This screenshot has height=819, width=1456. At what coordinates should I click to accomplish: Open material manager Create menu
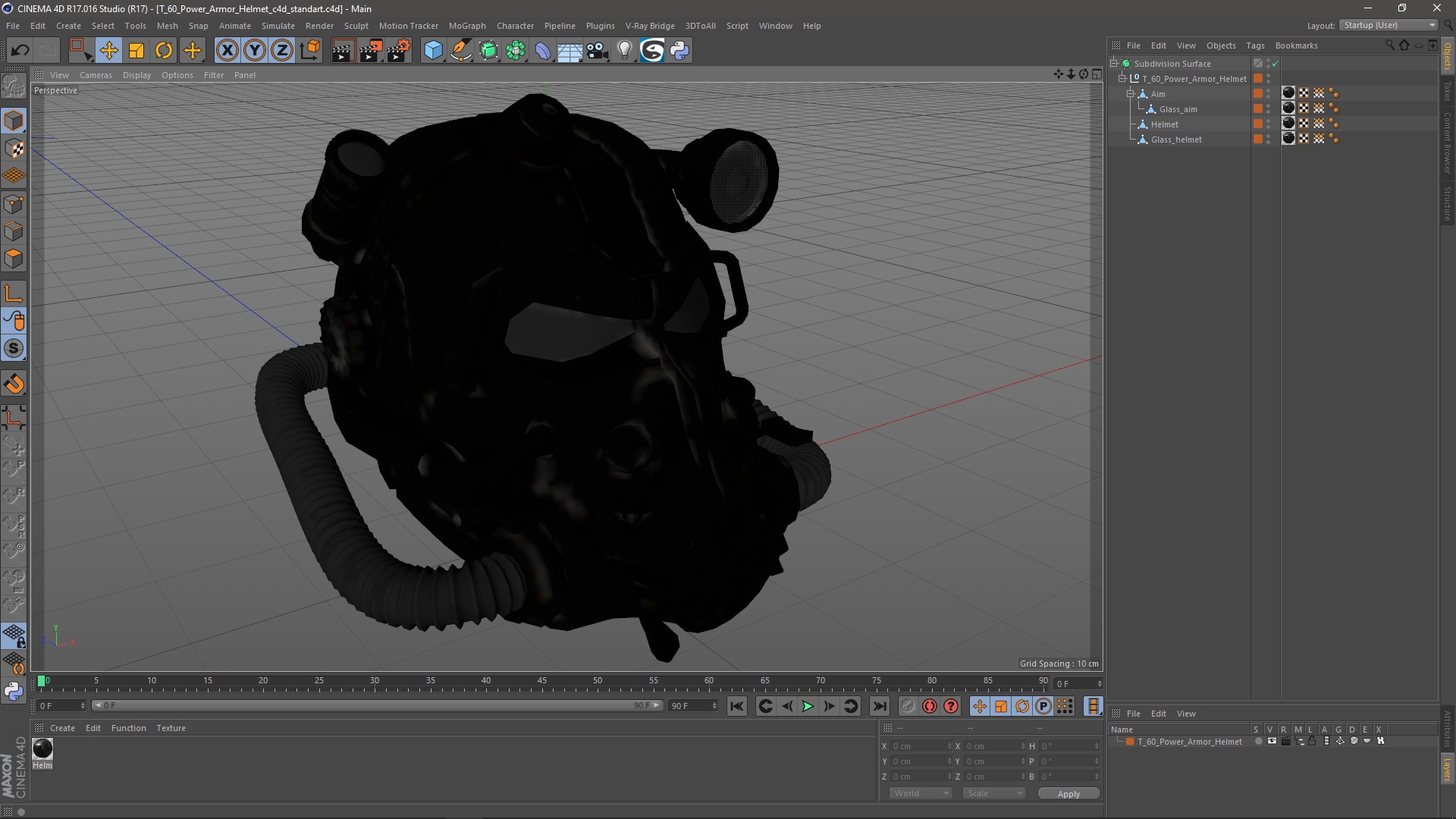(62, 728)
